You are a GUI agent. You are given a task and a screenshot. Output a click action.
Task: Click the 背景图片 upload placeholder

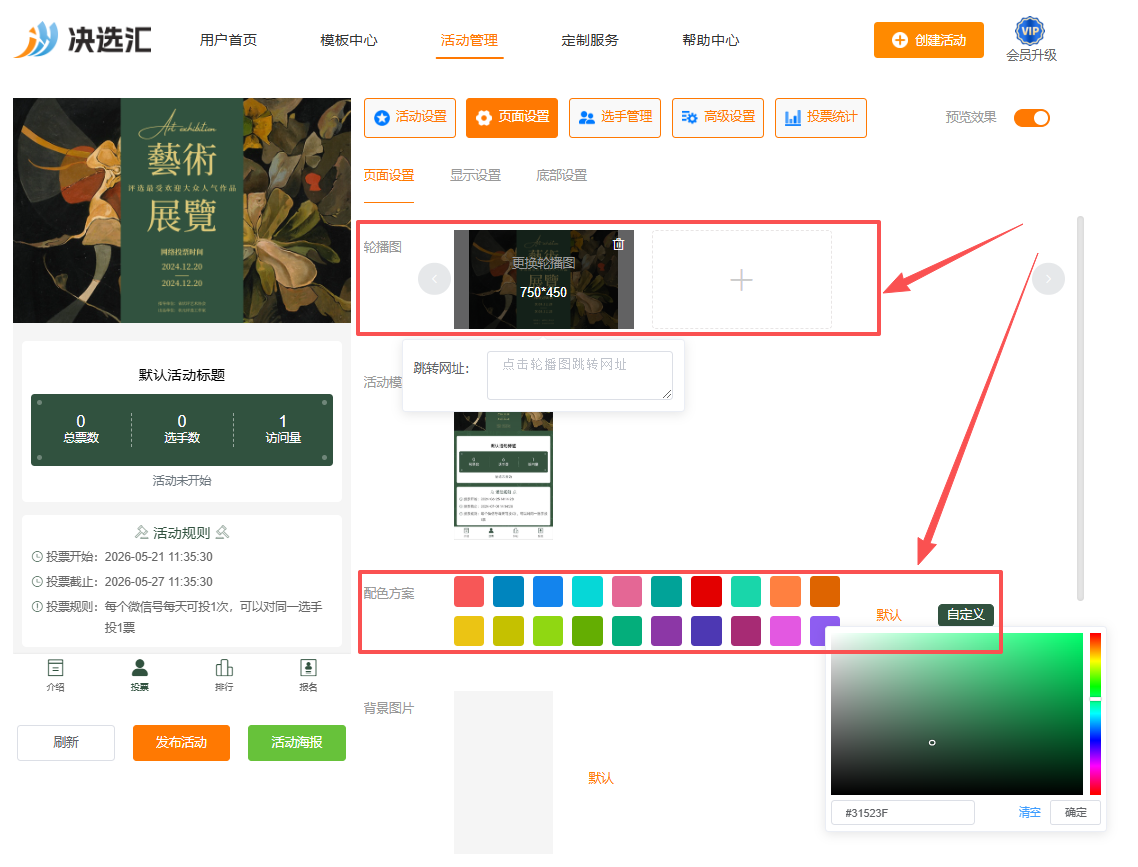pos(503,772)
